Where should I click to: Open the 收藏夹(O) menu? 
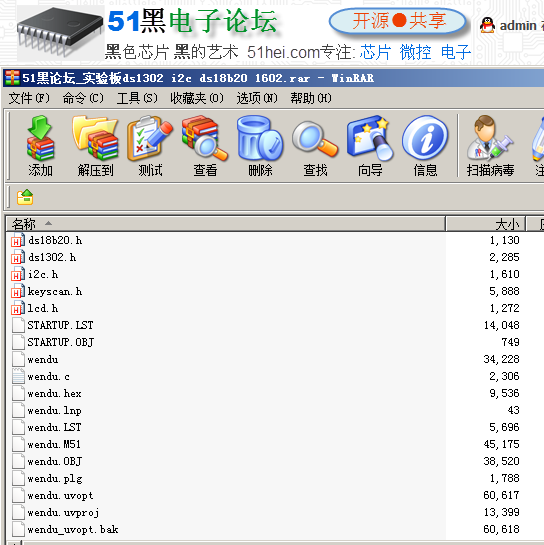pyautogui.click(x=197, y=98)
